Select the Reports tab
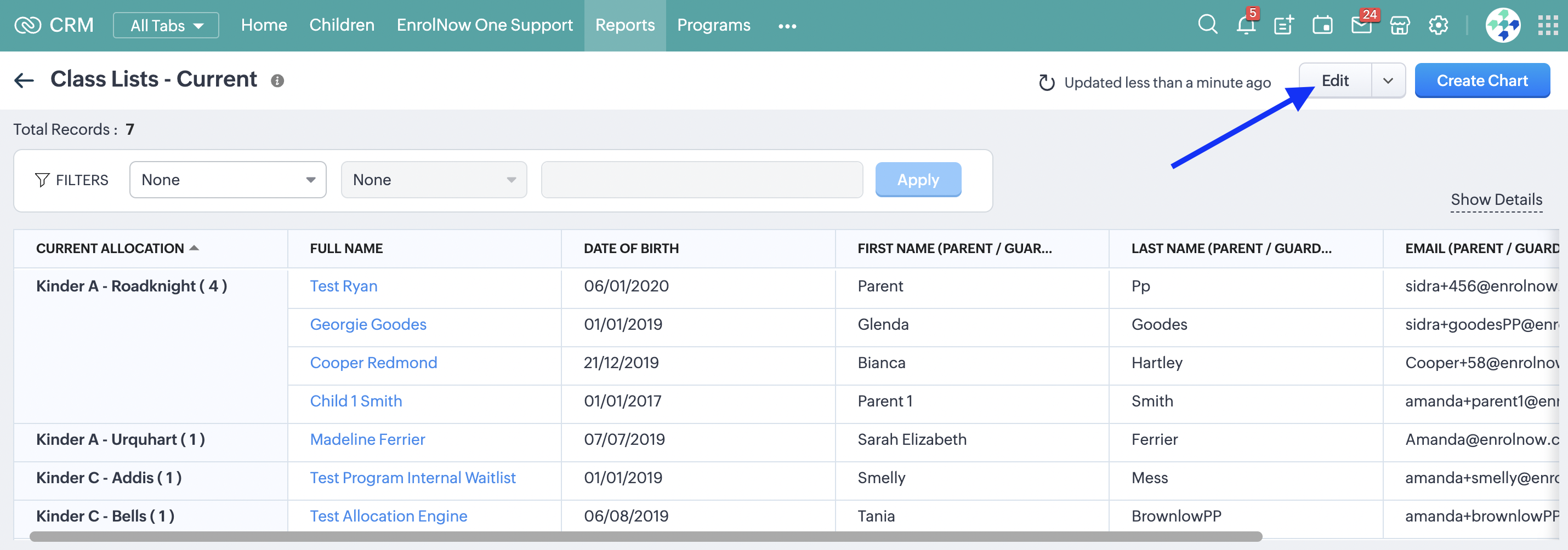The width and height of the screenshot is (1568, 550). [624, 25]
